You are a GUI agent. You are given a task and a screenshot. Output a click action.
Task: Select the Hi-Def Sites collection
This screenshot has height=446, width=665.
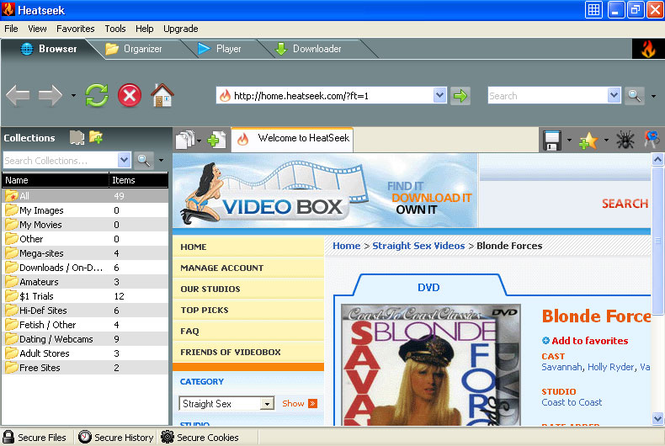(x=85, y=311)
